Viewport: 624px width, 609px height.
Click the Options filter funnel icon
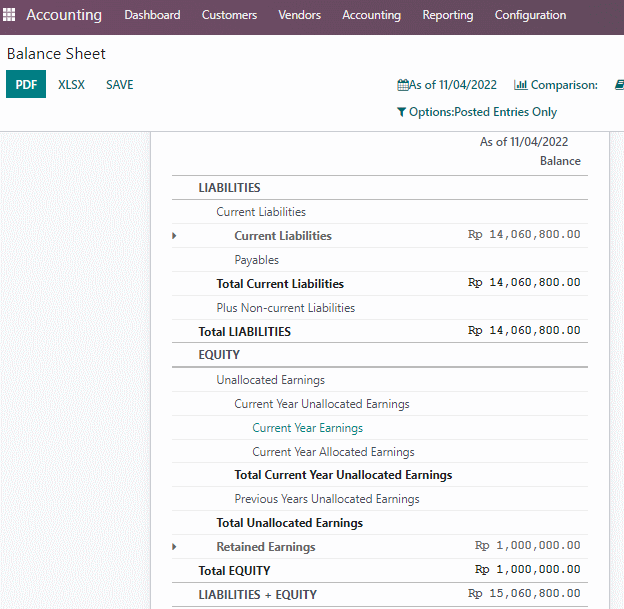(402, 112)
